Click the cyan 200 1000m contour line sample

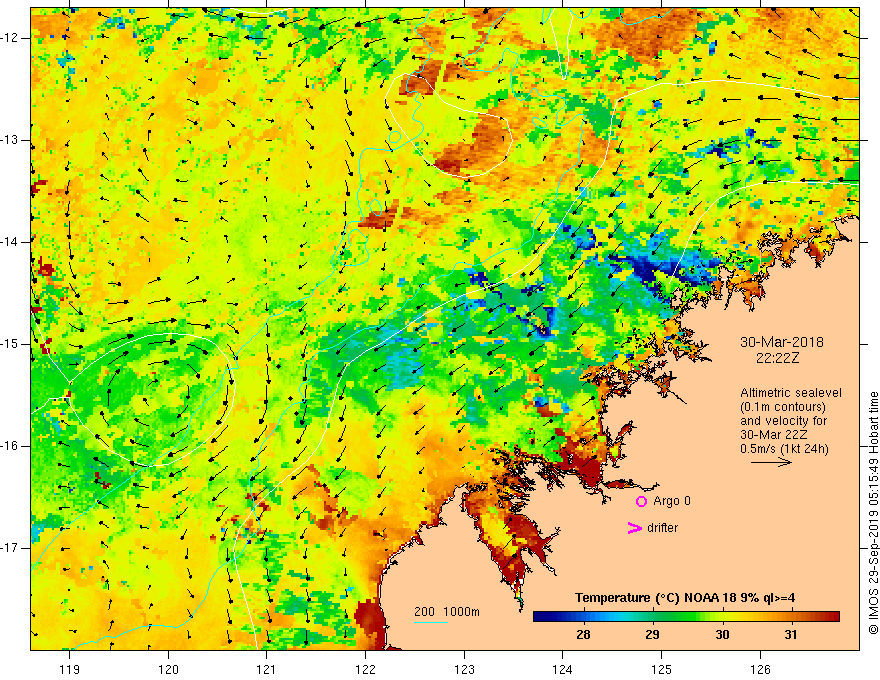coord(431,622)
